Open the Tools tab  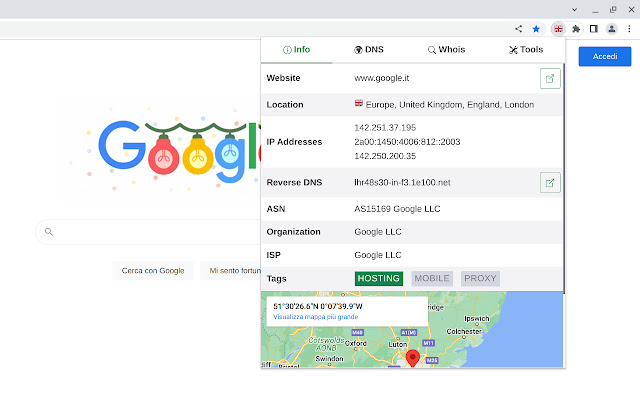(x=526, y=49)
